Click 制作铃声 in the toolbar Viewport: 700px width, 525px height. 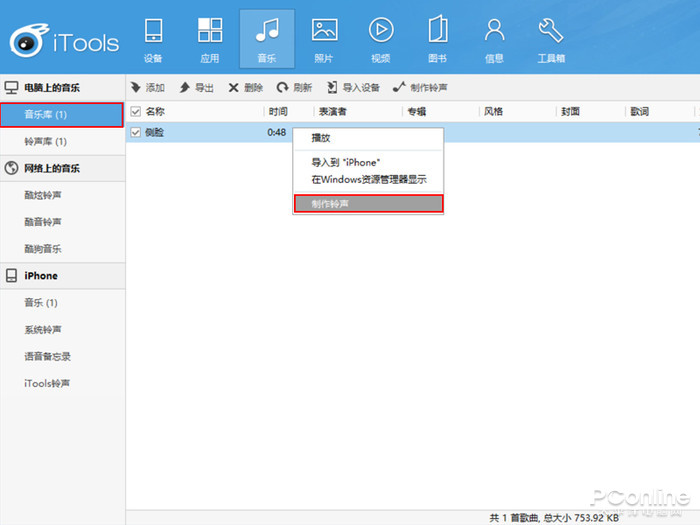pos(420,88)
